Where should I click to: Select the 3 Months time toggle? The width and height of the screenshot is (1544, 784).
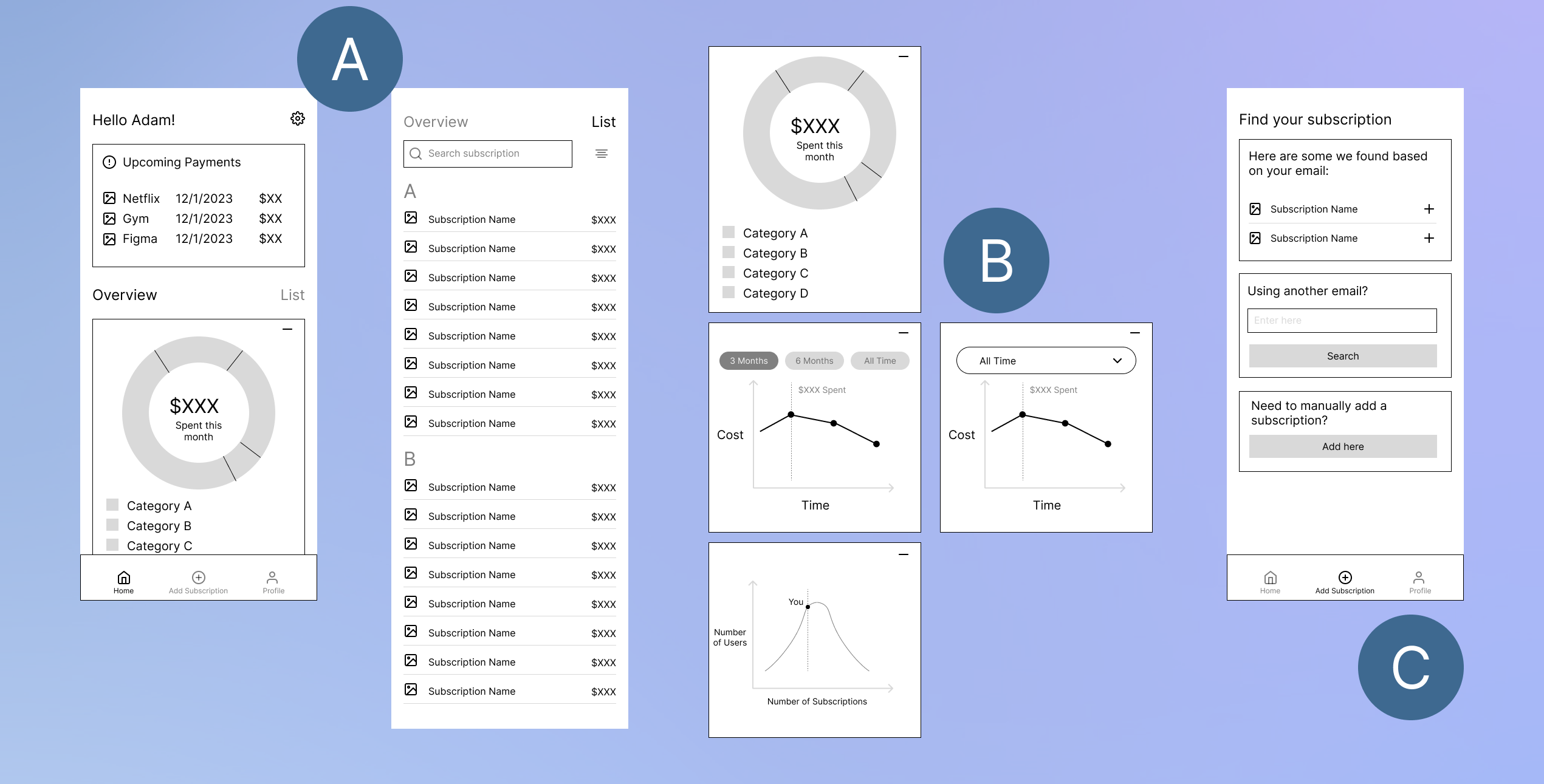click(x=748, y=360)
